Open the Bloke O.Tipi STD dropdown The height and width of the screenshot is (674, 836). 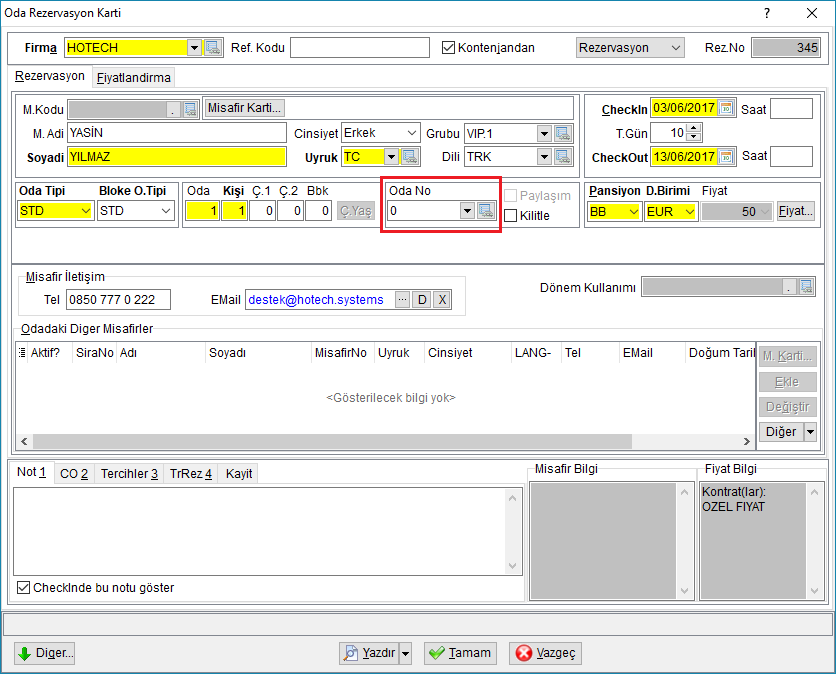166,211
